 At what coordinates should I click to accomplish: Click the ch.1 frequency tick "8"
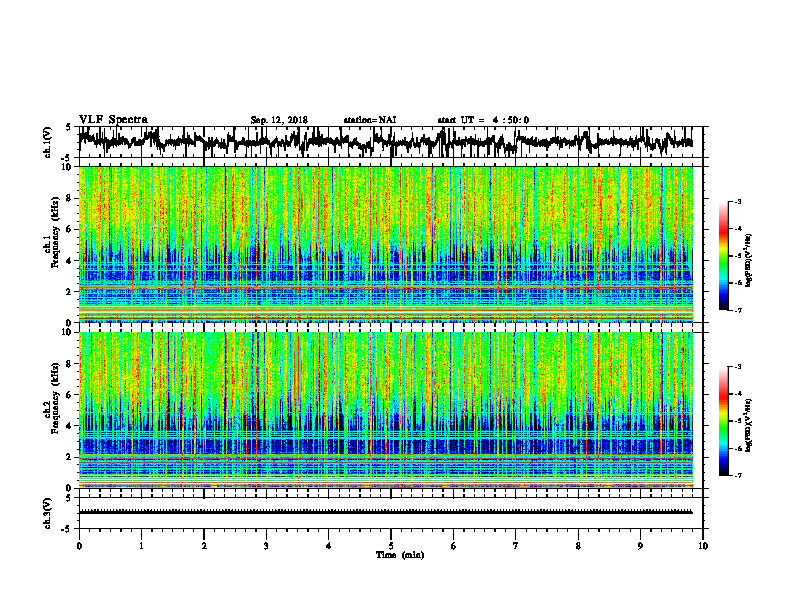69,198
